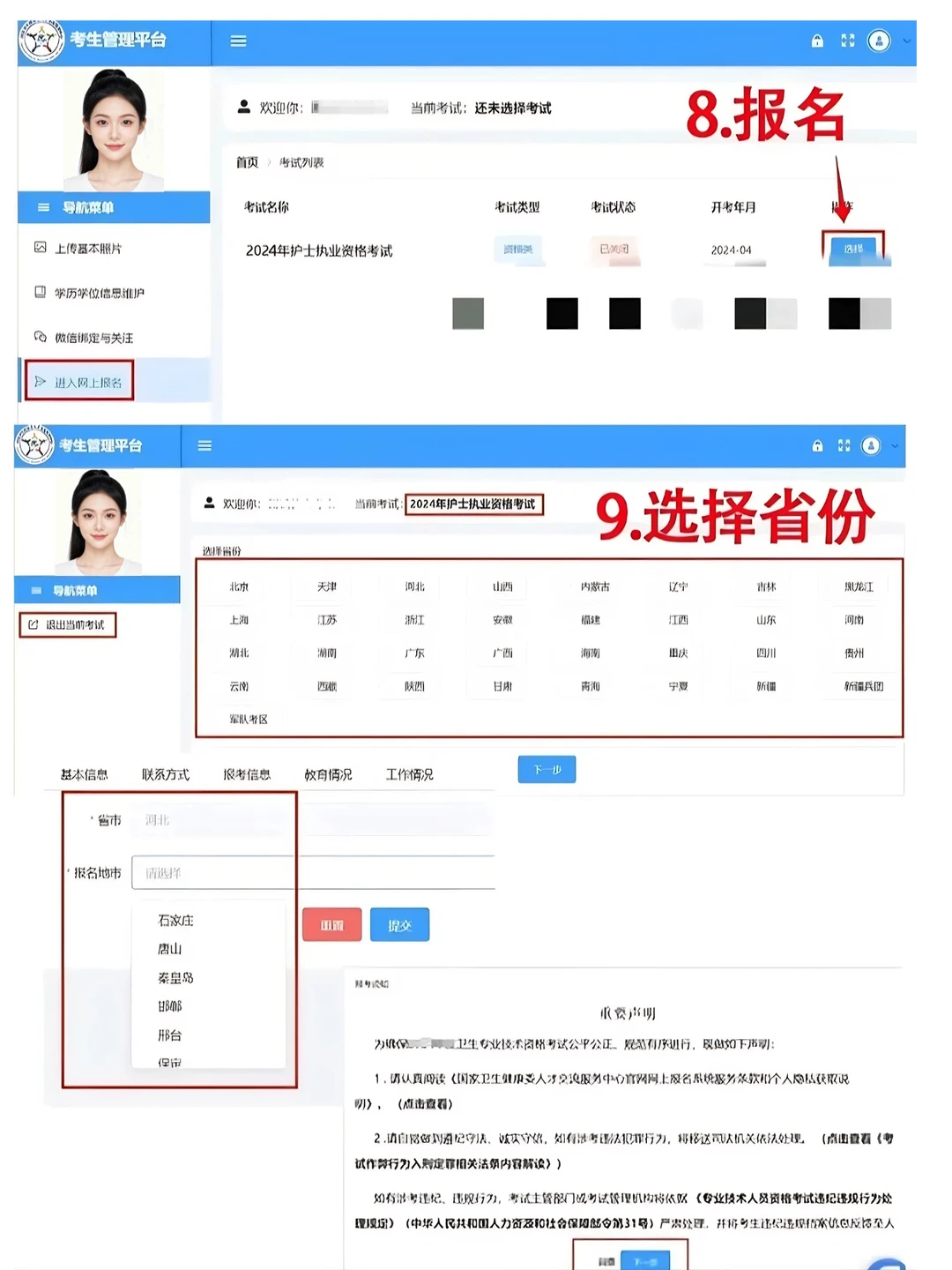Click the 重置 reset button

click(331, 924)
